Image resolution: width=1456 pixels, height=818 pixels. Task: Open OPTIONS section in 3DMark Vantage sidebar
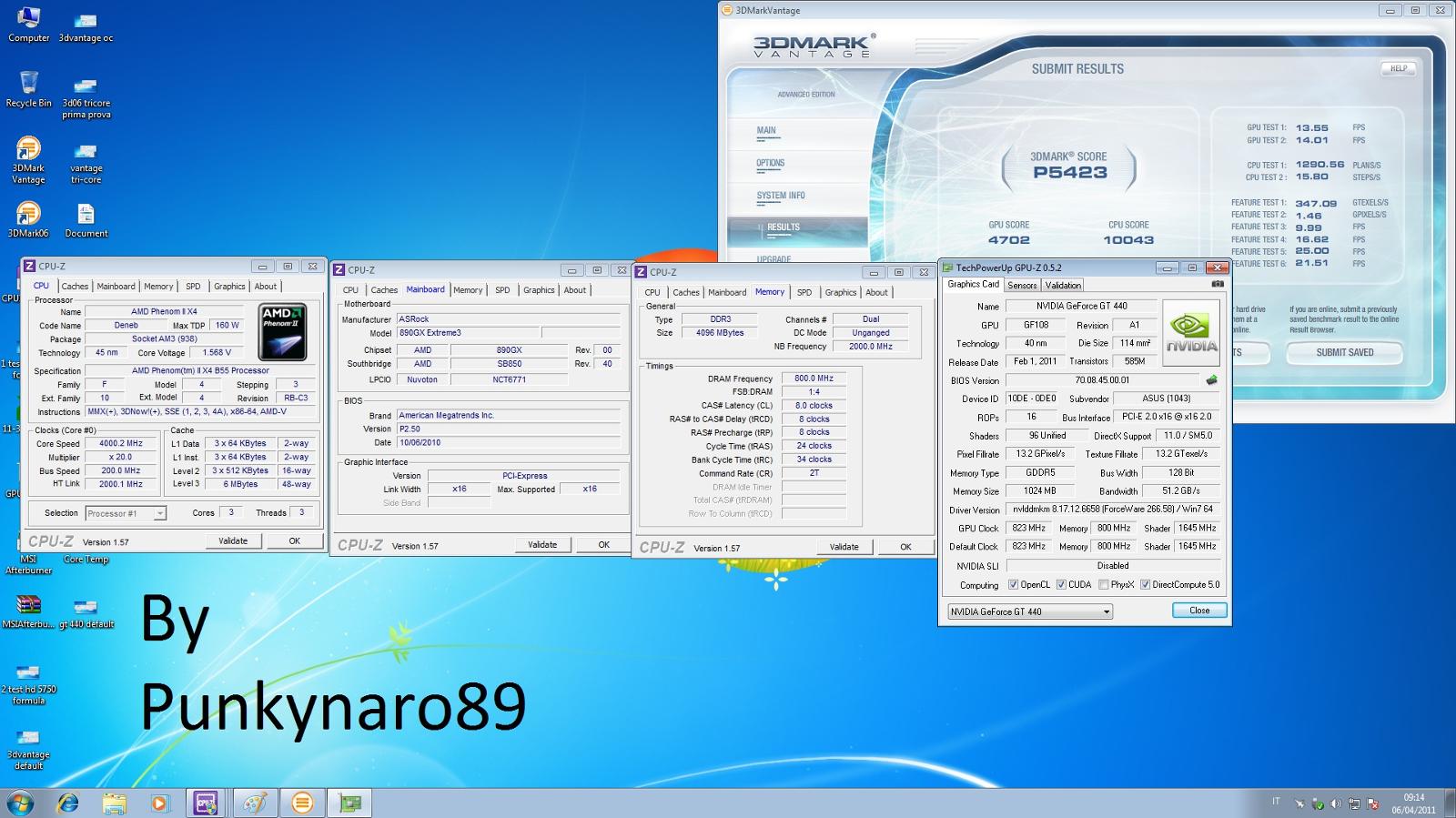(770, 164)
